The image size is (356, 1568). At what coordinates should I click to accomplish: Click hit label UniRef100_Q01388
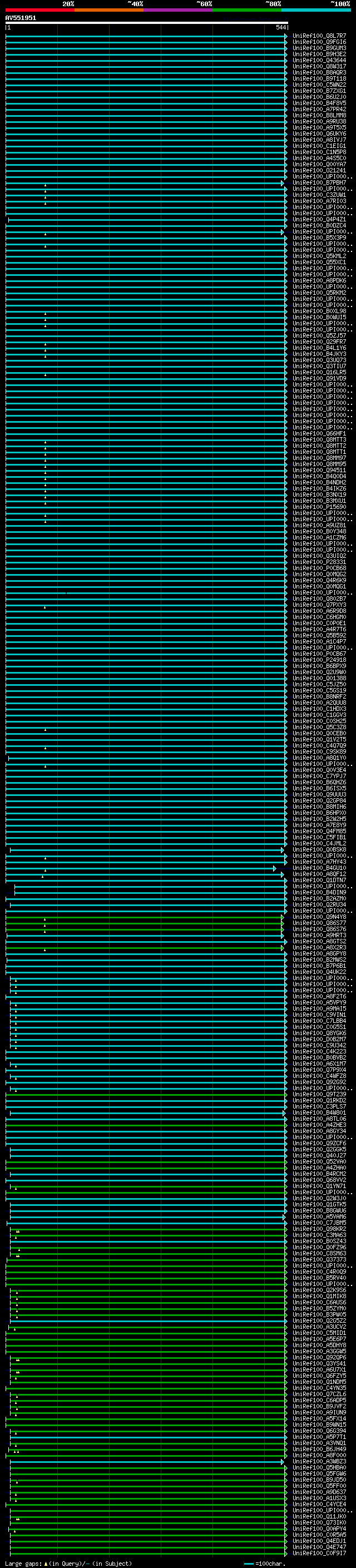coord(319,678)
